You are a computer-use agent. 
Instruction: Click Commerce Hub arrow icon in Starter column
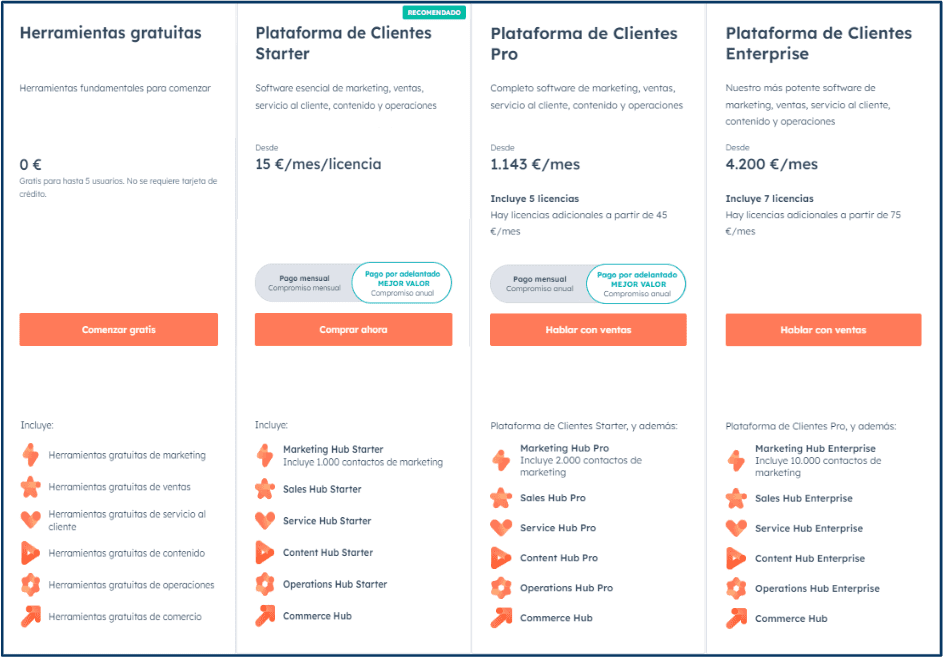(265, 616)
